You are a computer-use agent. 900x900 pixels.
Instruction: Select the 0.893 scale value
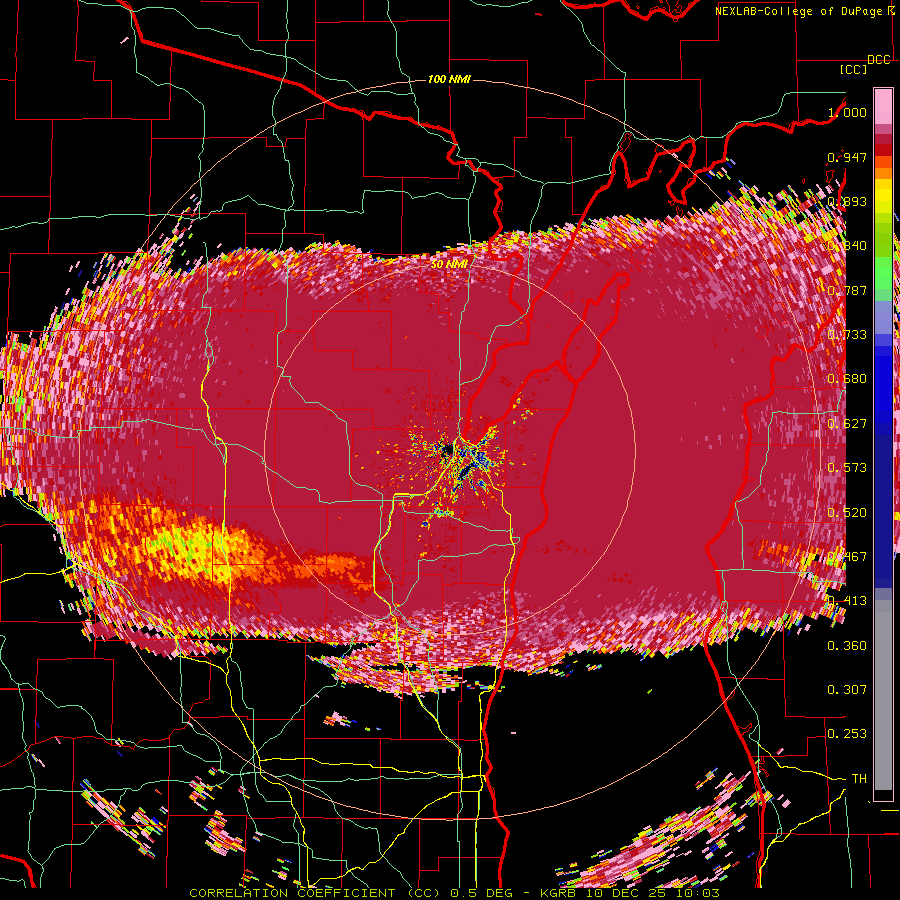point(847,201)
